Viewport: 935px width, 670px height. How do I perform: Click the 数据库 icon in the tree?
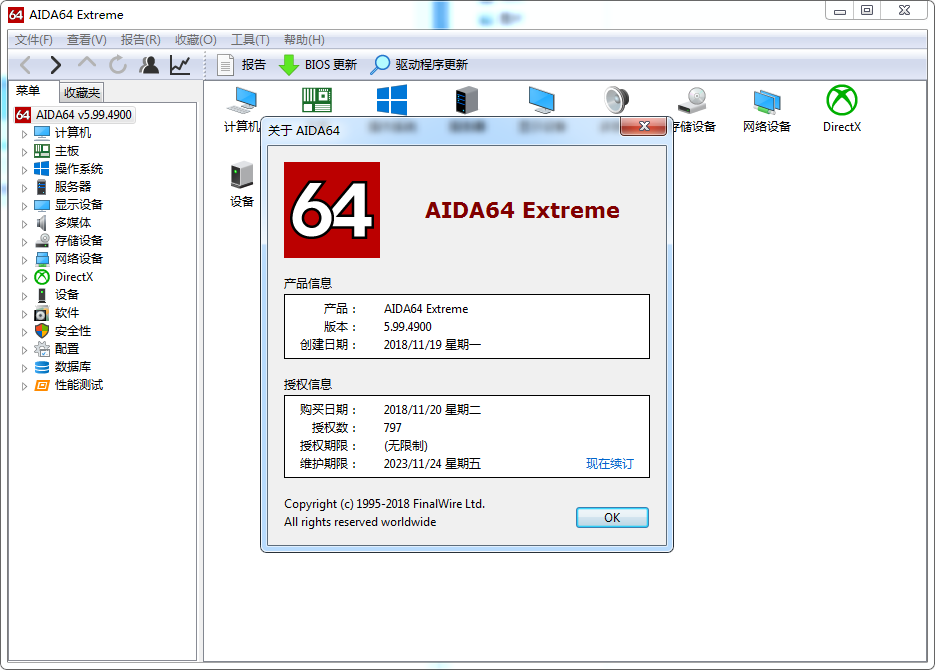[x=42, y=367]
